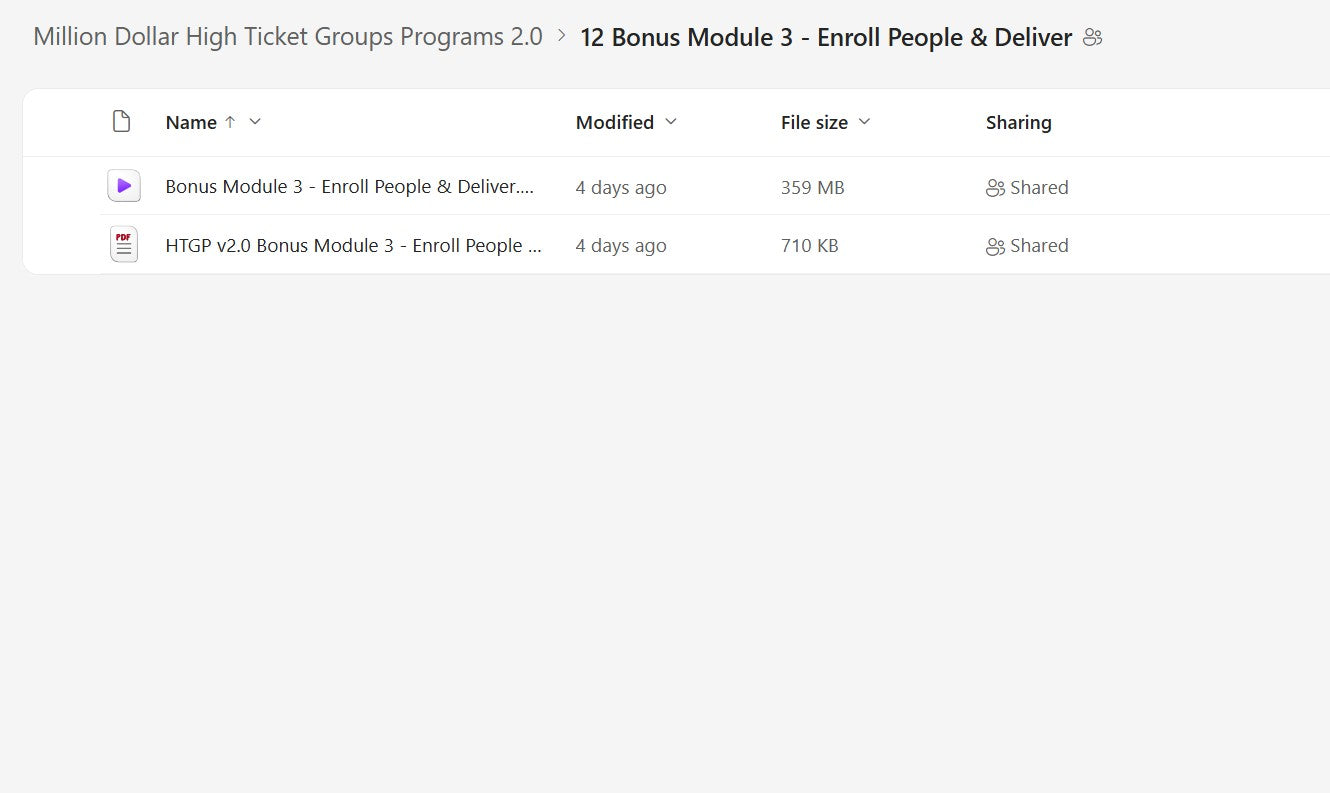
Task: Expand the Modified column dropdown chevron
Action: 671,122
